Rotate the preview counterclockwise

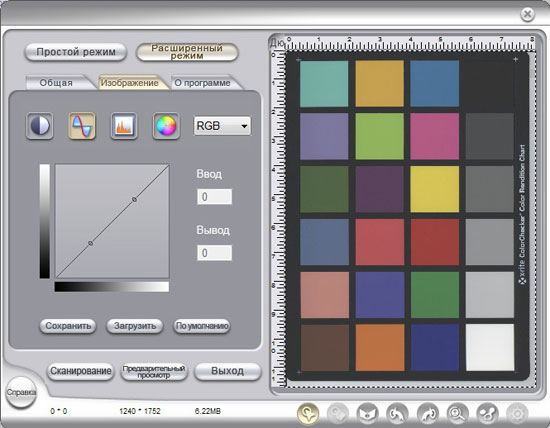397,414
